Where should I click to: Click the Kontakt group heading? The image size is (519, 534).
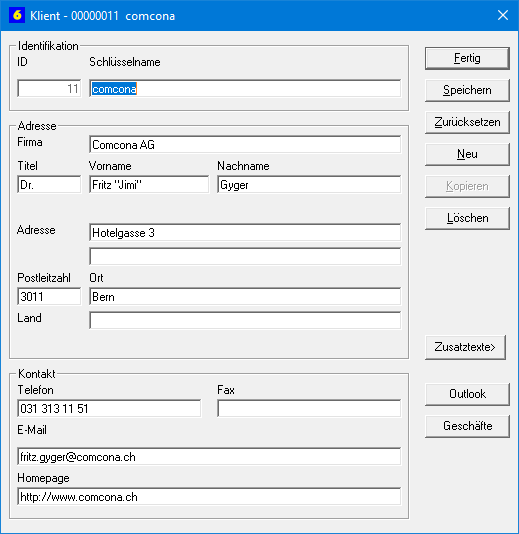click(x=36, y=374)
